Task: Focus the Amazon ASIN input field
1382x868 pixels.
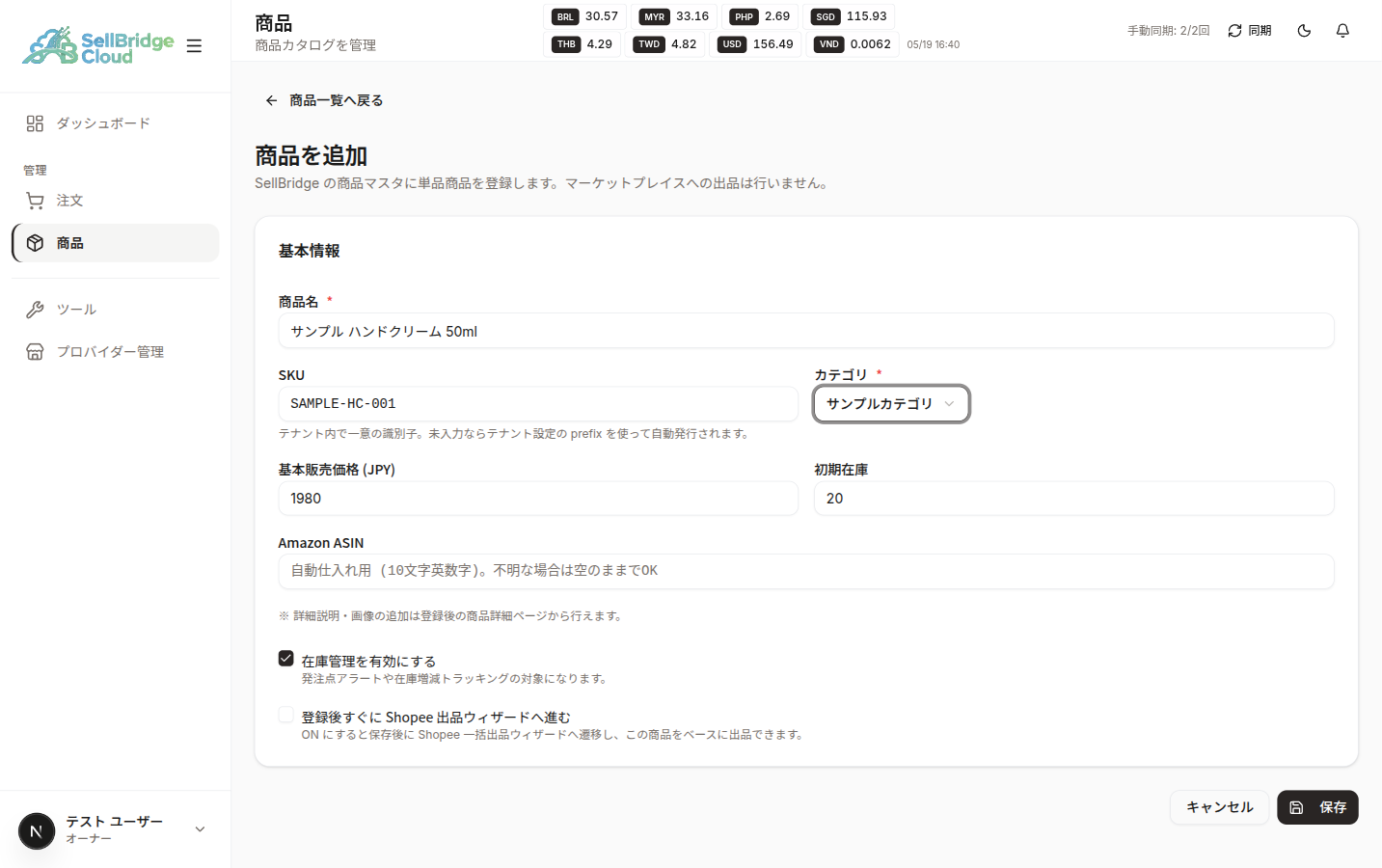Action: coord(806,571)
